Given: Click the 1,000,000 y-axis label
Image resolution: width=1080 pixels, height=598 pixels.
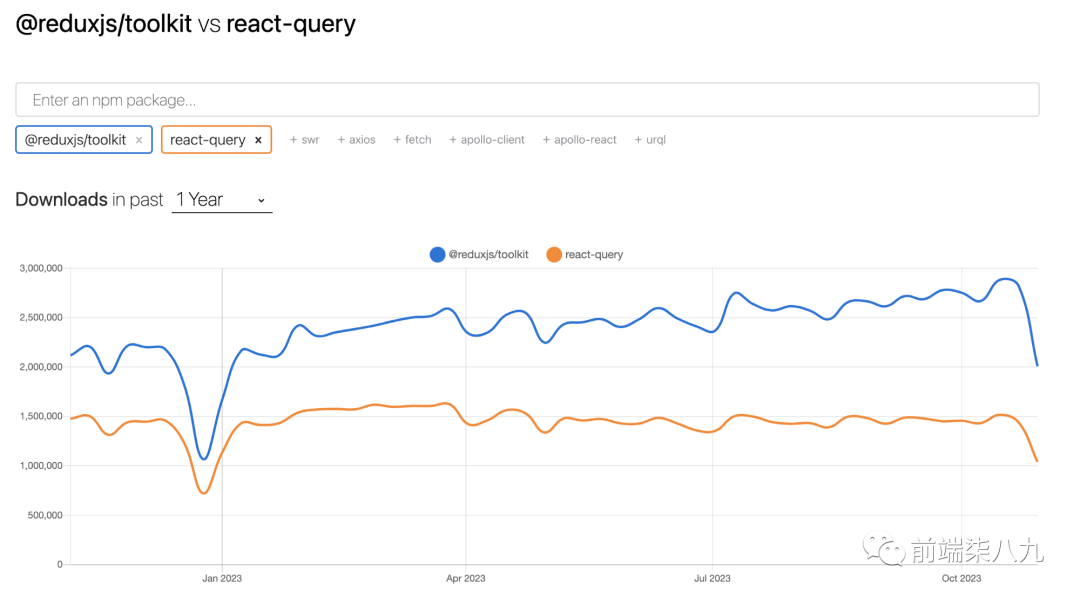Looking at the screenshot, I should click(41, 466).
